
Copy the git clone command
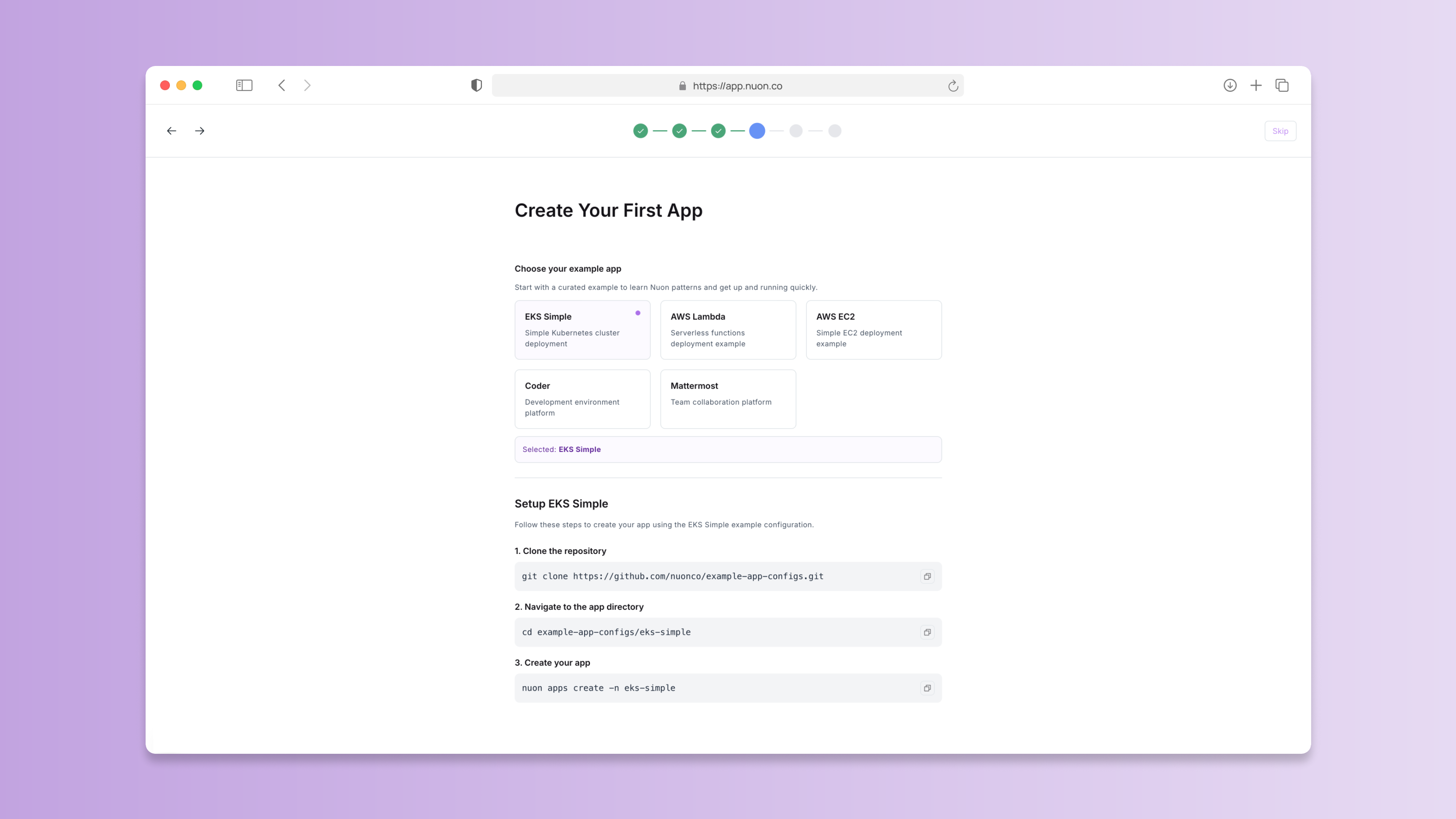[927, 576]
